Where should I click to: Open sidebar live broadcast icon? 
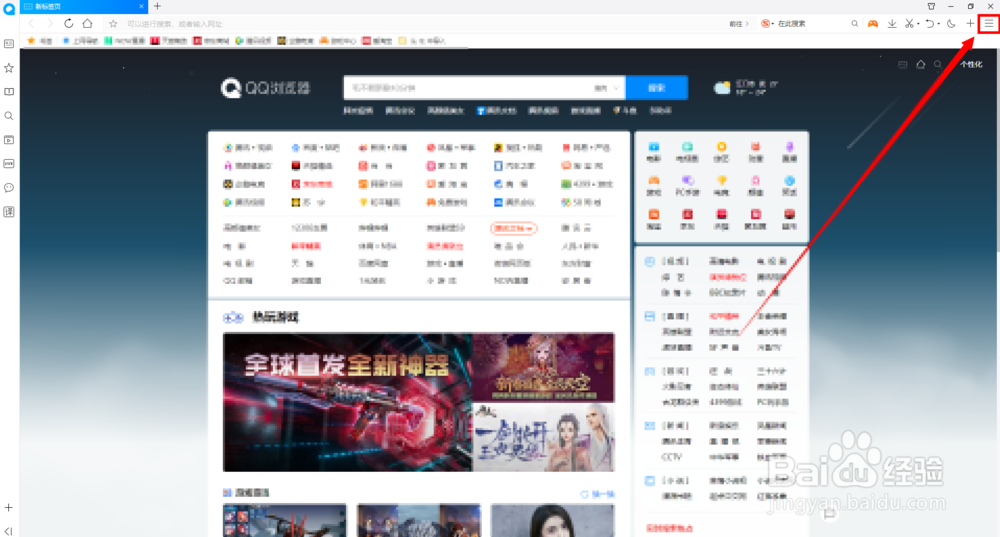9,164
